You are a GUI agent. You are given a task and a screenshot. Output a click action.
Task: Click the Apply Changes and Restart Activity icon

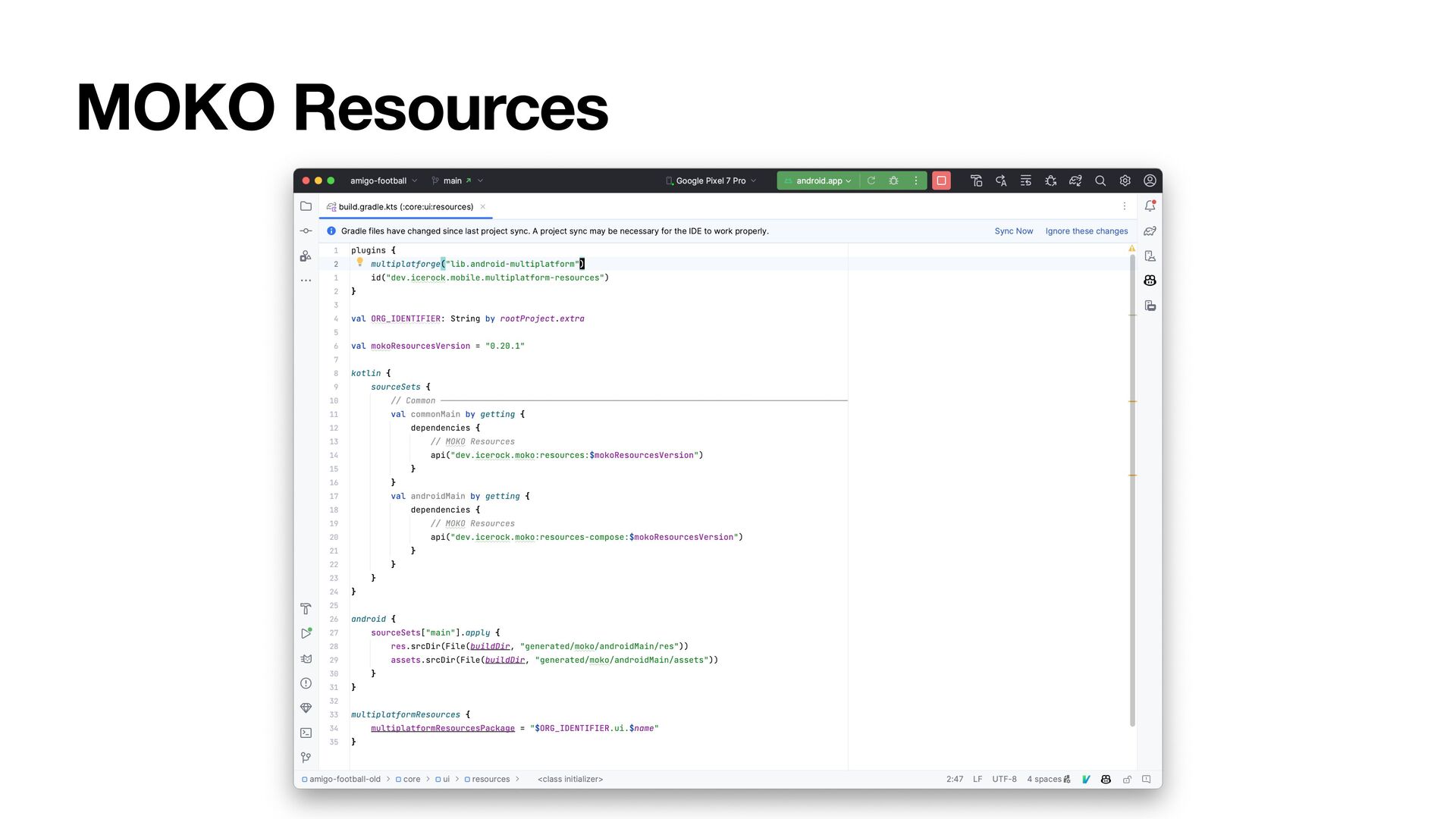click(x=1001, y=180)
